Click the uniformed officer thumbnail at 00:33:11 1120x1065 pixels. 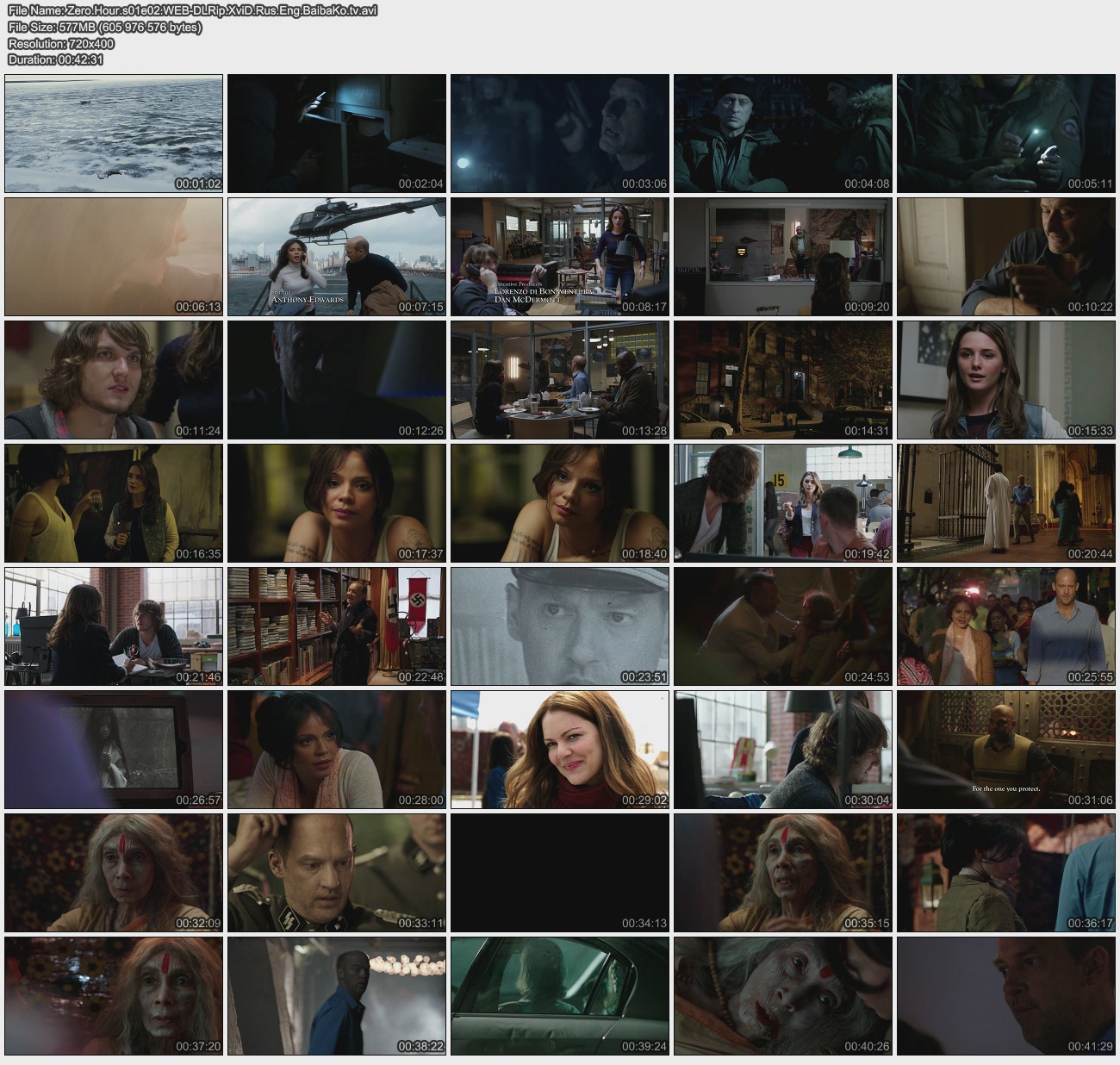pos(337,872)
